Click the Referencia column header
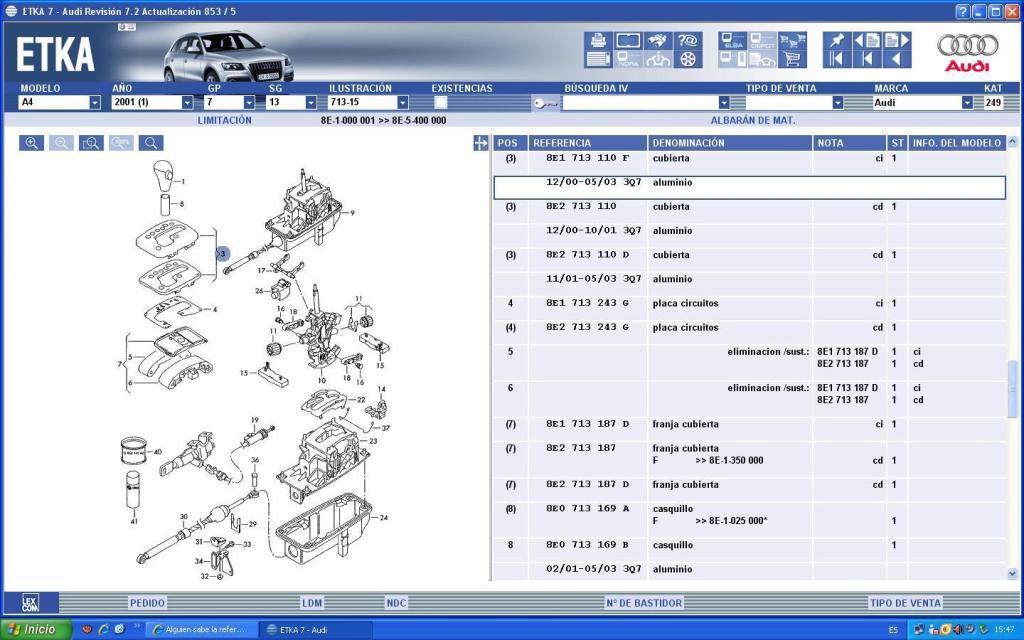Screen dimensions: 1024x640 coord(588,143)
